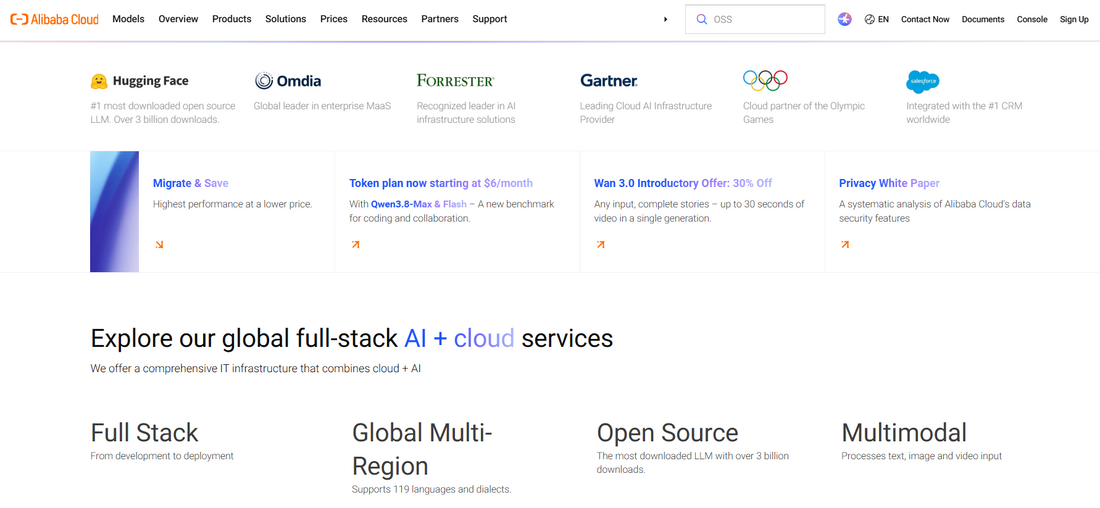The width and height of the screenshot is (1100, 508).
Task: Click the Hugging Face logo
Action: [x=140, y=81]
